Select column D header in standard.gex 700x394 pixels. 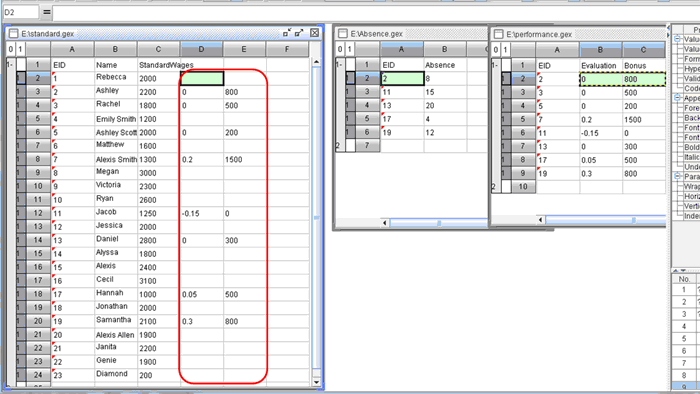pyautogui.click(x=201, y=49)
